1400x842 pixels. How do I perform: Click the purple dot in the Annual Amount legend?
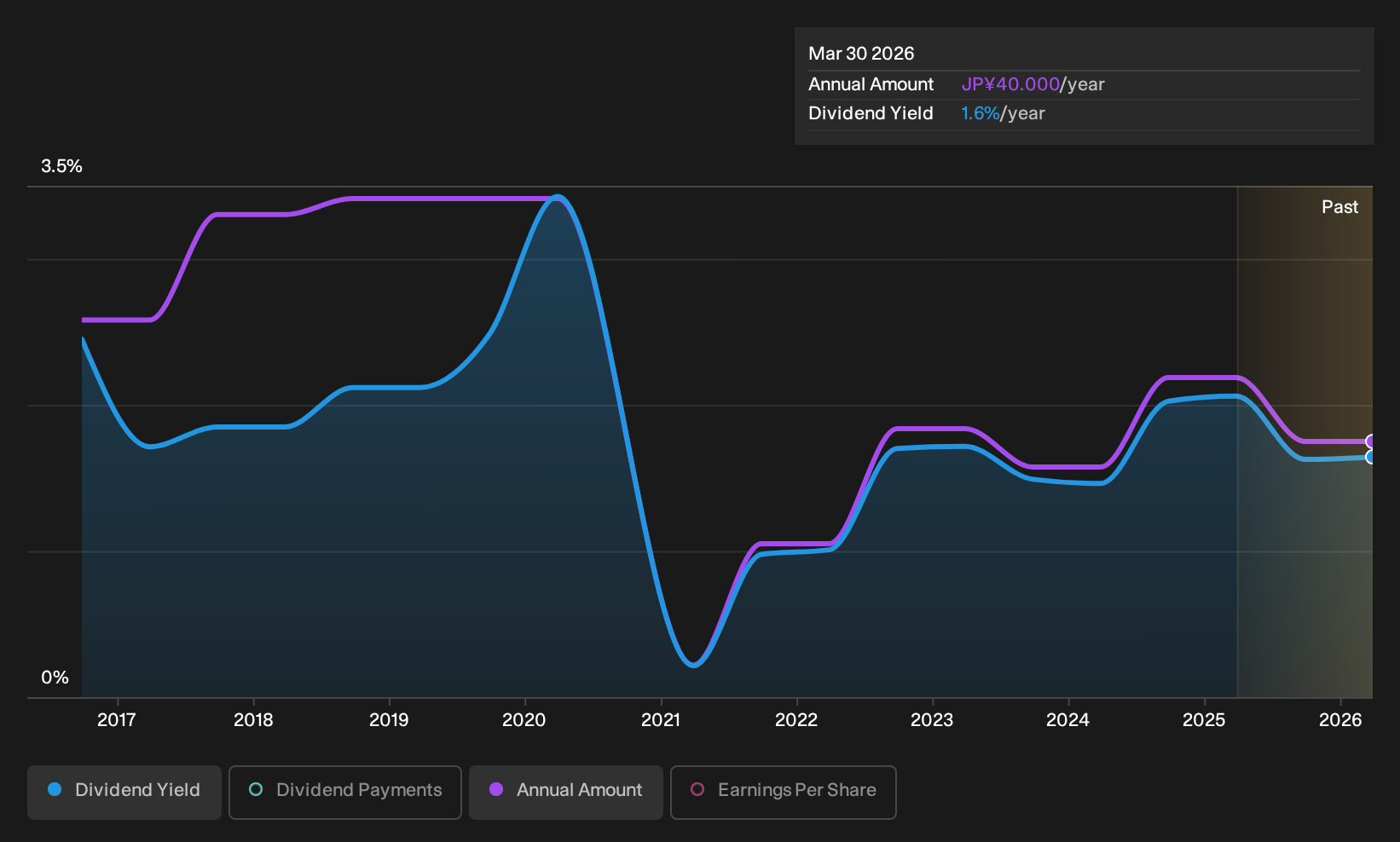496,789
